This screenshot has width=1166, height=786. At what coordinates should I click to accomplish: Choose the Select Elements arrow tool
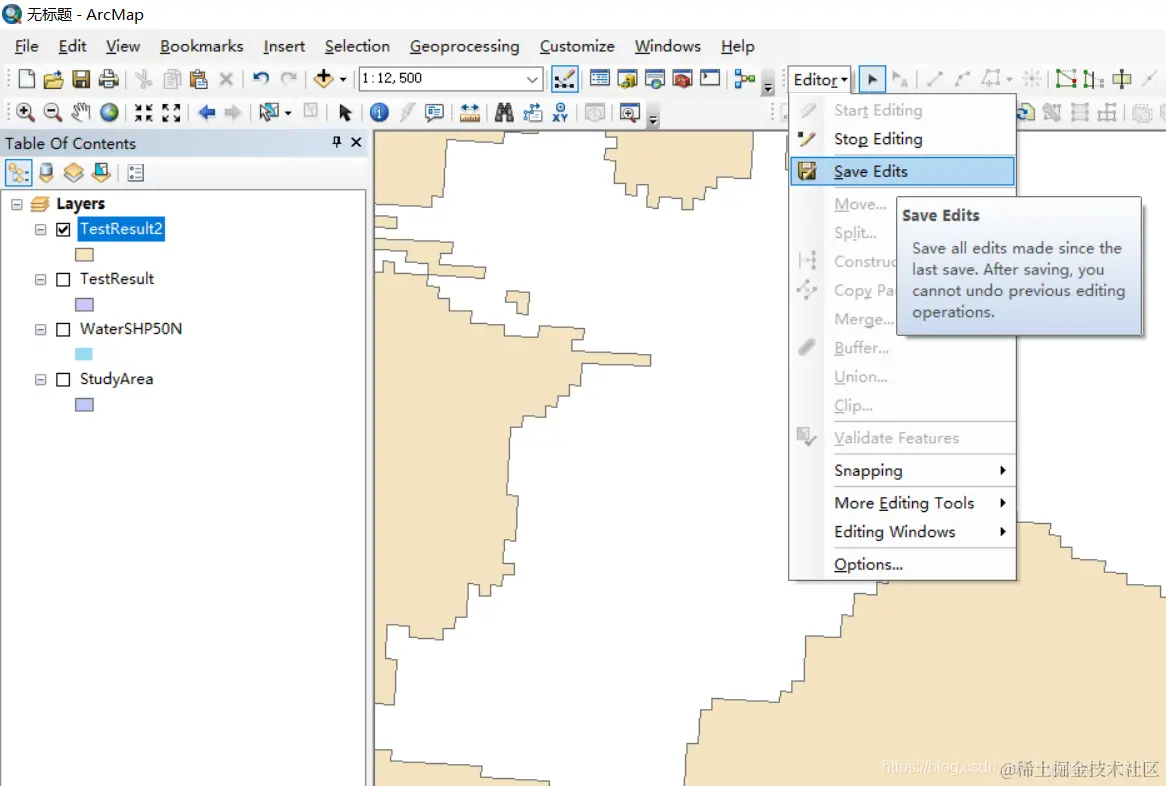click(344, 112)
